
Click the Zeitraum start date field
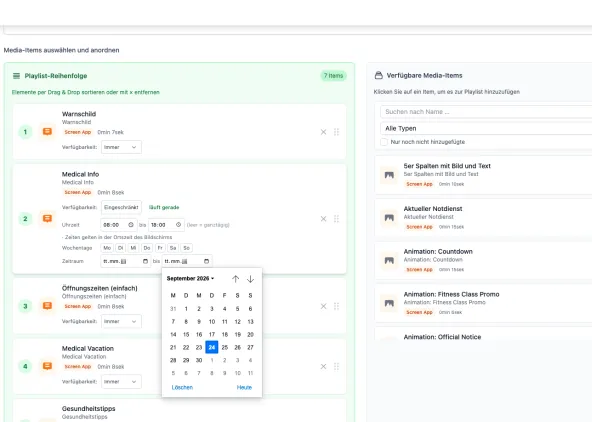pyautogui.click(x=125, y=261)
